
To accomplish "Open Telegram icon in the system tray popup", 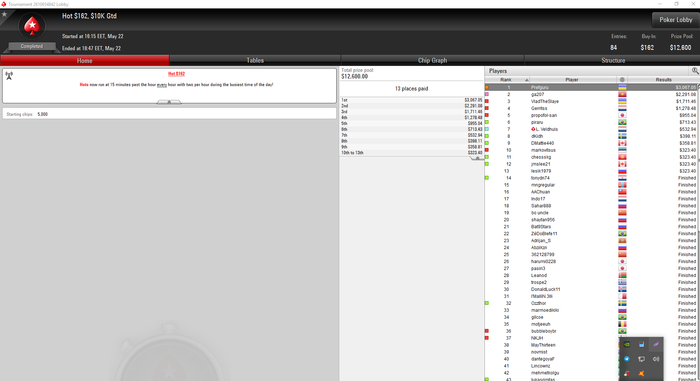I will point(627,359).
